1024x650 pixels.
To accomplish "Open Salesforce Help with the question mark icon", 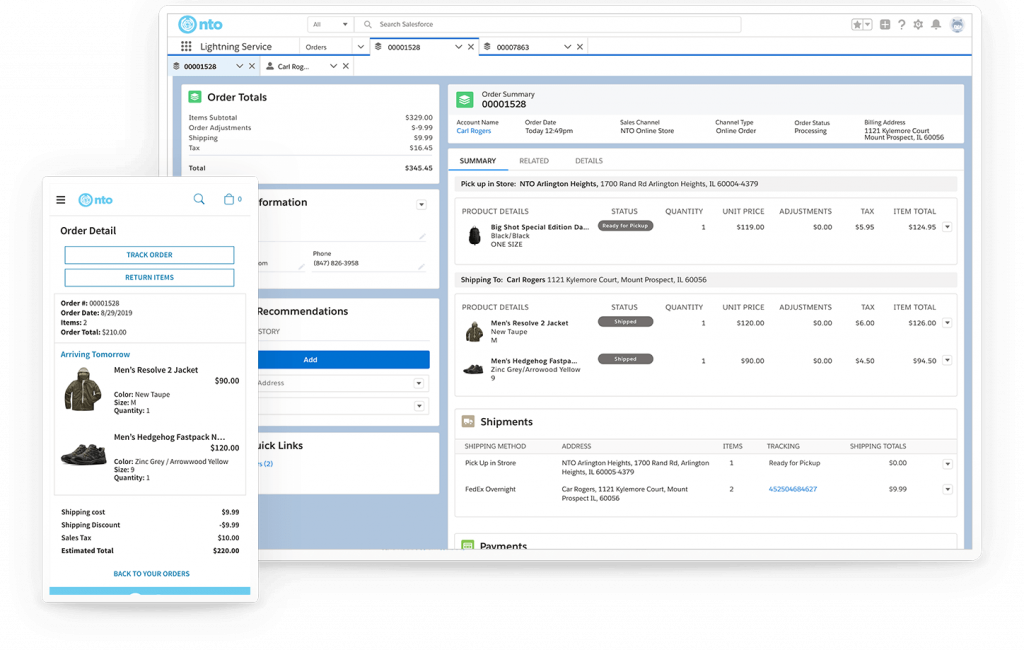I will point(902,25).
